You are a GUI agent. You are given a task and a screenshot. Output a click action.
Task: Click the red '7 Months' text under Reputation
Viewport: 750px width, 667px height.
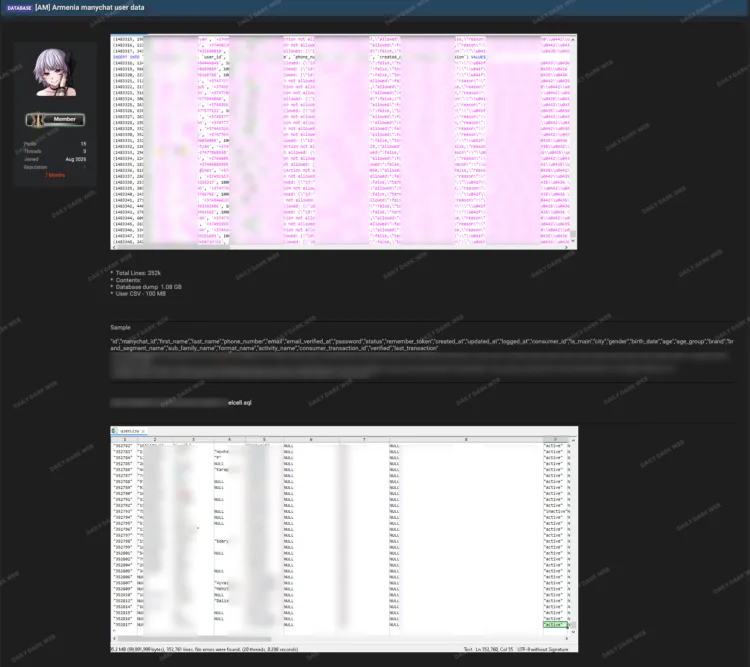(55, 175)
